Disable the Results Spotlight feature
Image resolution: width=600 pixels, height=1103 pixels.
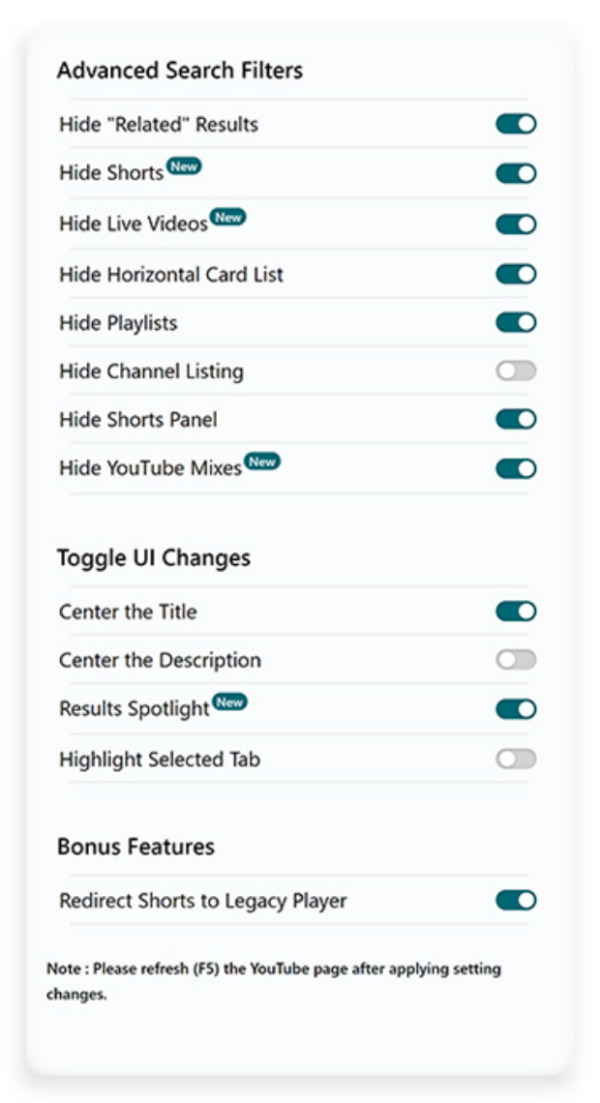[x=514, y=708]
